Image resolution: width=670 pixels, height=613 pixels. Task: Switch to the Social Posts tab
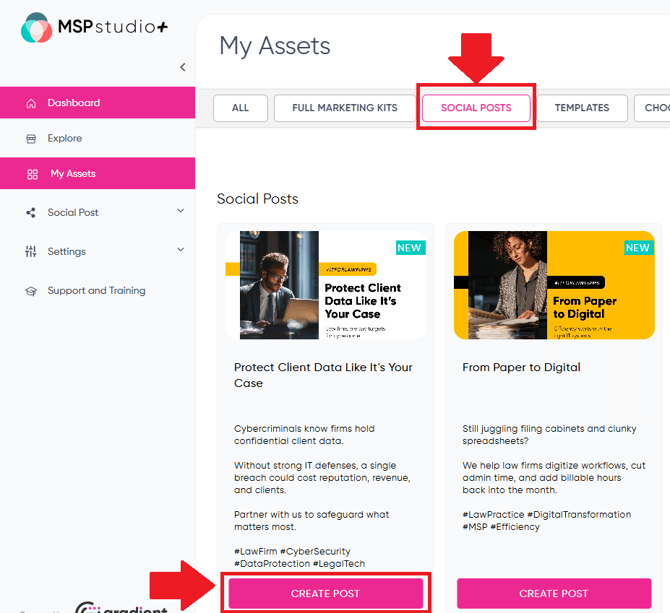point(476,108)
